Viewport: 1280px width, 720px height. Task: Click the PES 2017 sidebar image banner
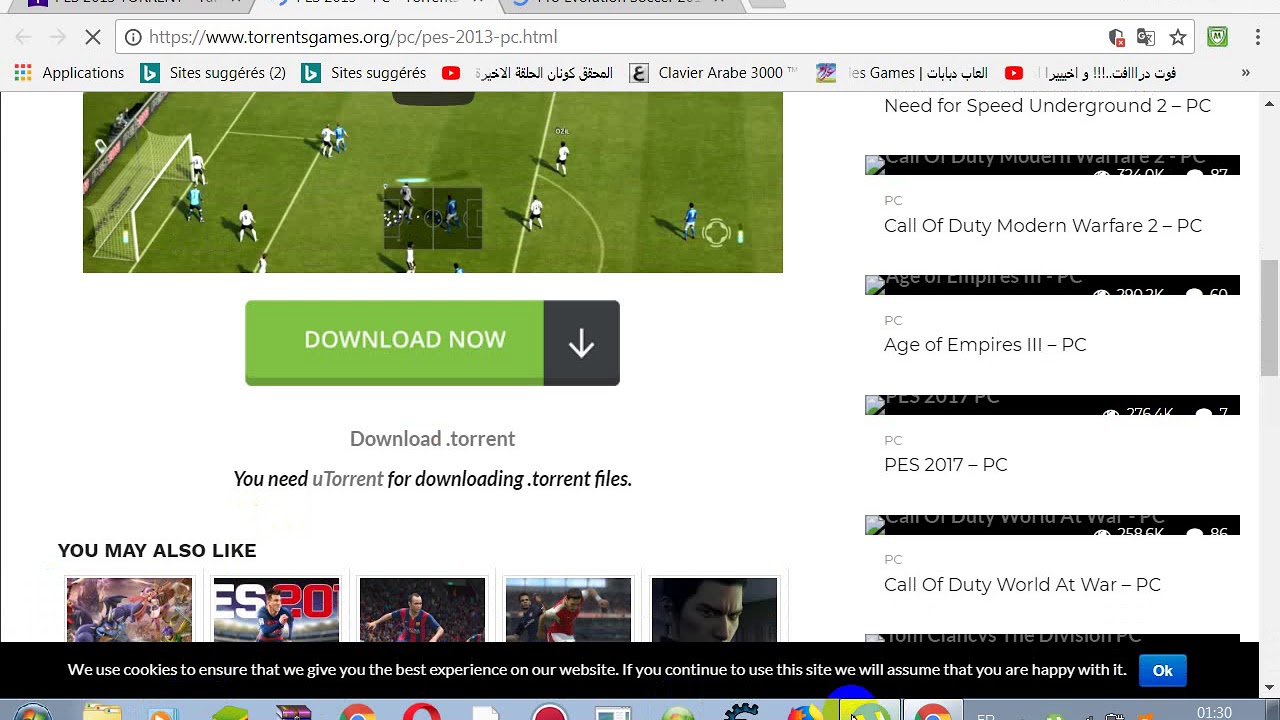(x=1052, y=405)
